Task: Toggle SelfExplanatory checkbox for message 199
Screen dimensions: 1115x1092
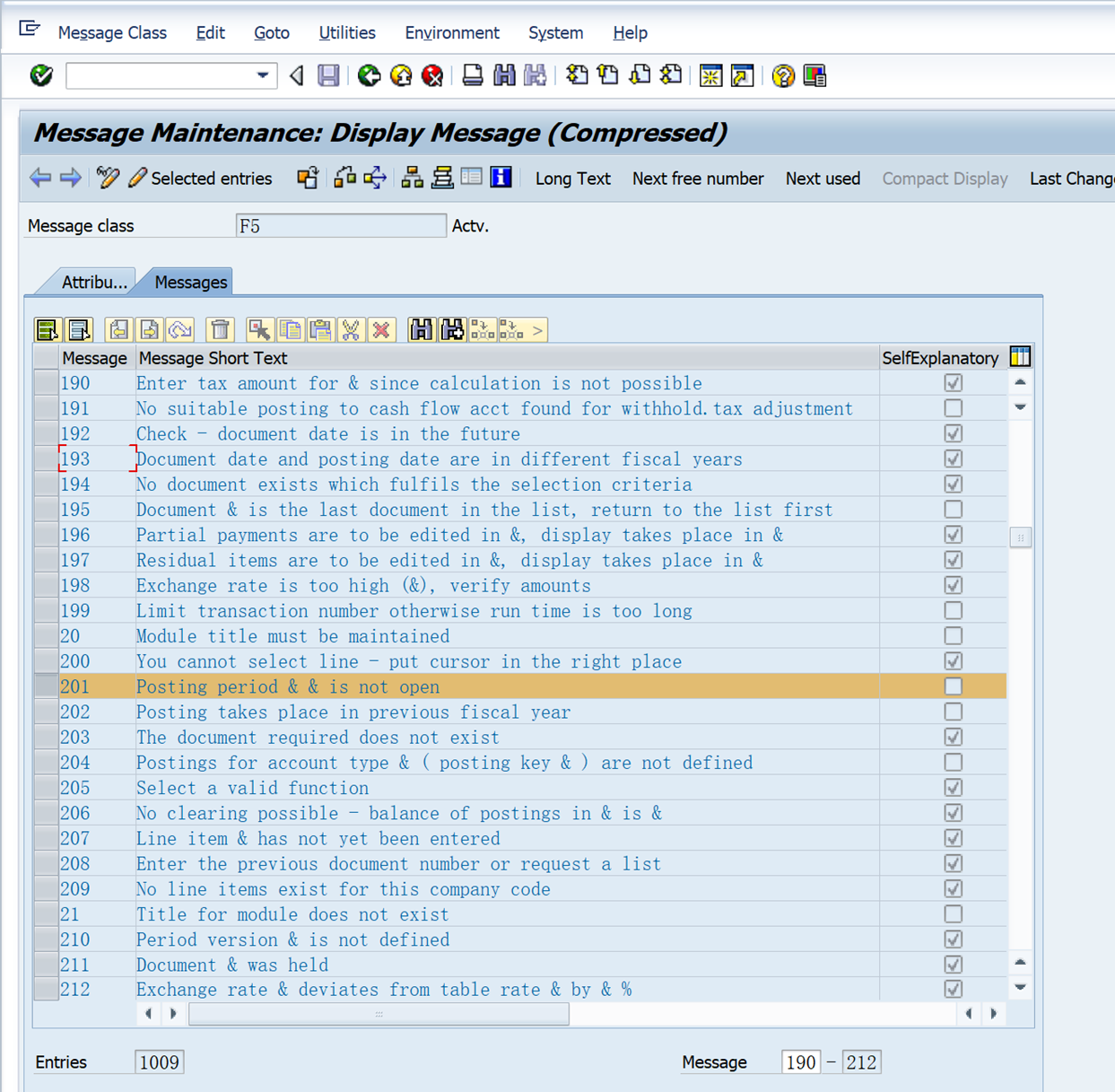Action: (953, 611)
